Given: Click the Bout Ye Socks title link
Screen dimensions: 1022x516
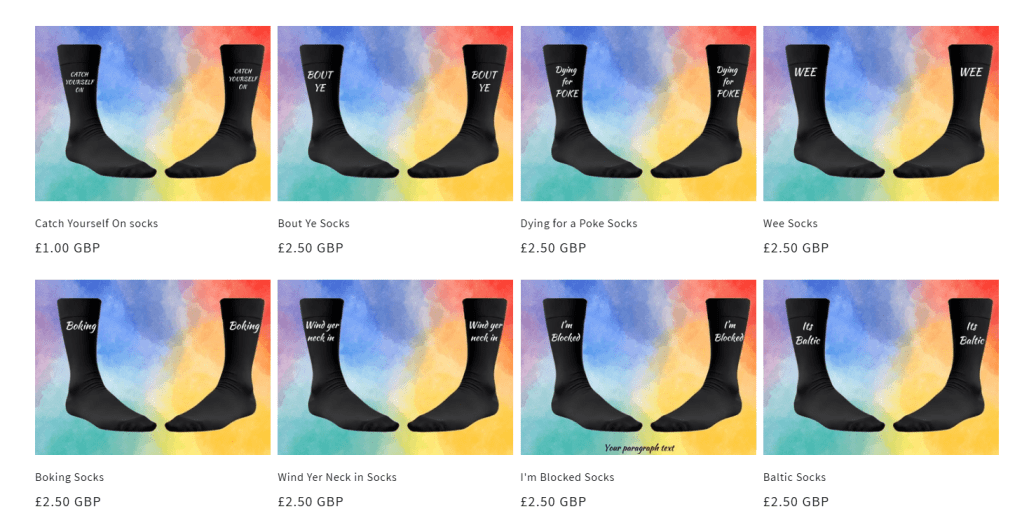Looking at the screenshot, I should tap(314, 223).
